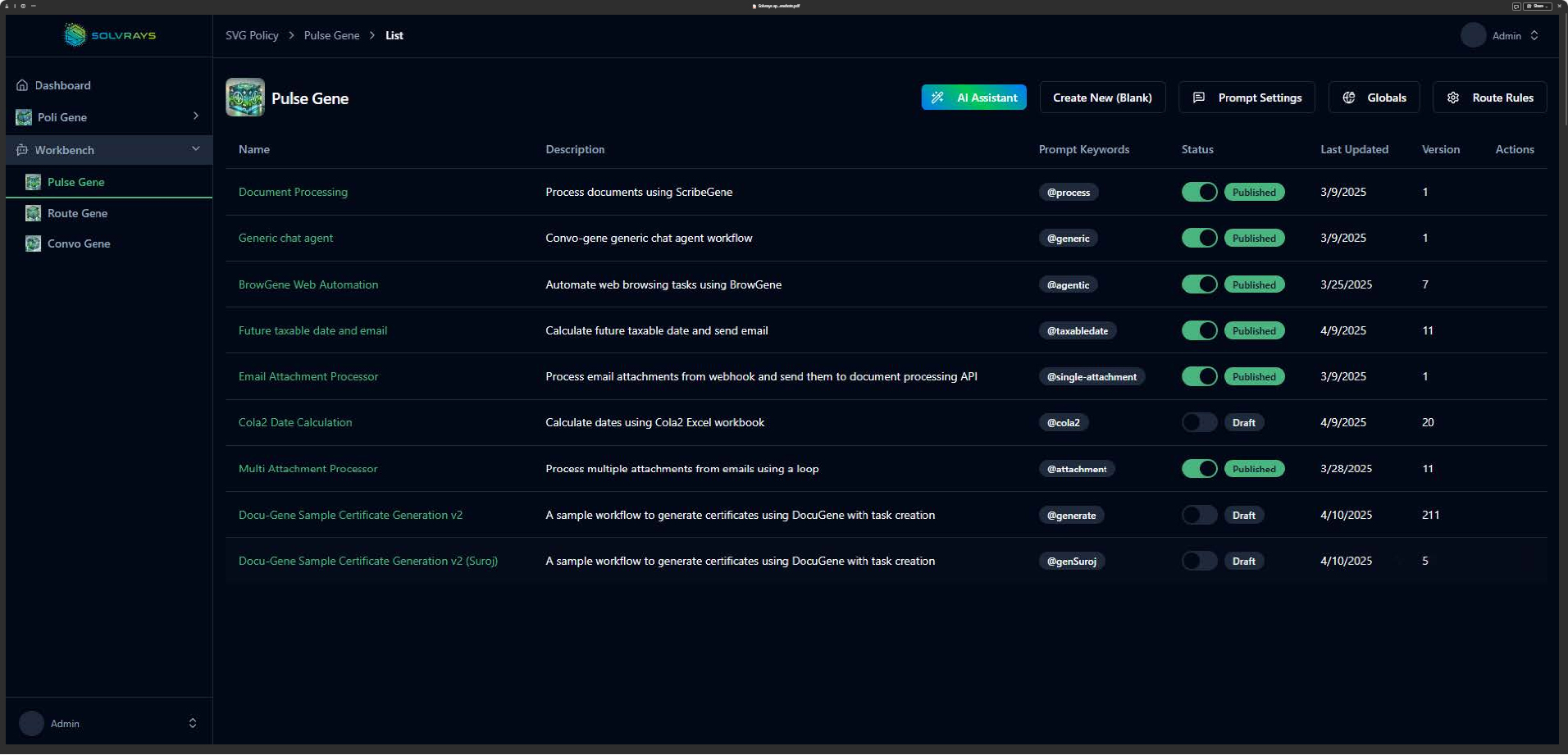
Task: Click the Pulse Gene page header image
Action: 245,98
